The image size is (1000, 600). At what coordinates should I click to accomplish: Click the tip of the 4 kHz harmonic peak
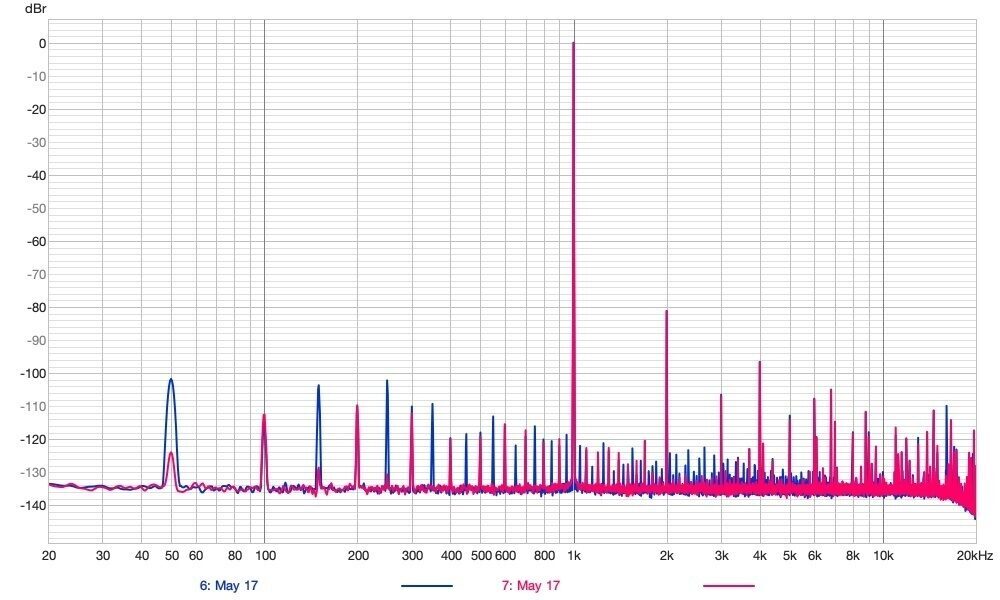(760, 362)
